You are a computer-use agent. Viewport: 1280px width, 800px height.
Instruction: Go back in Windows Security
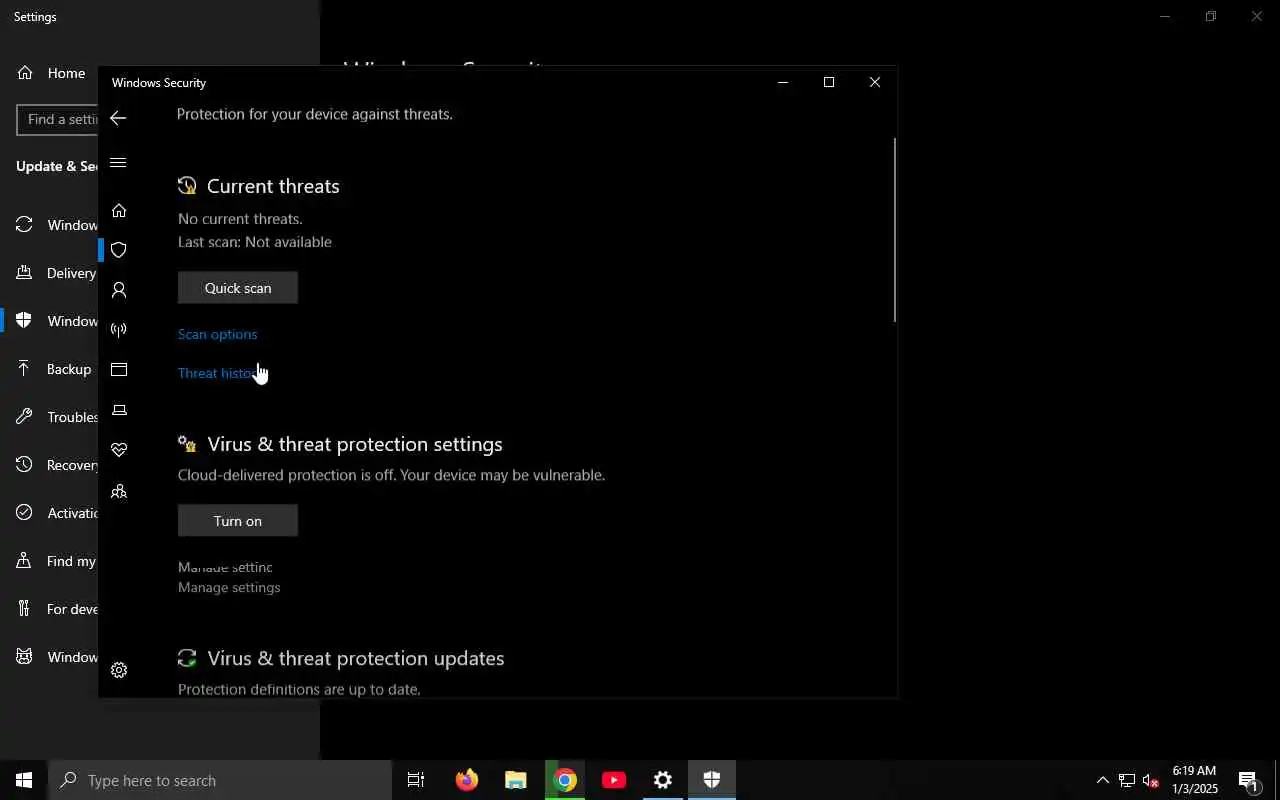coord(118,118)
